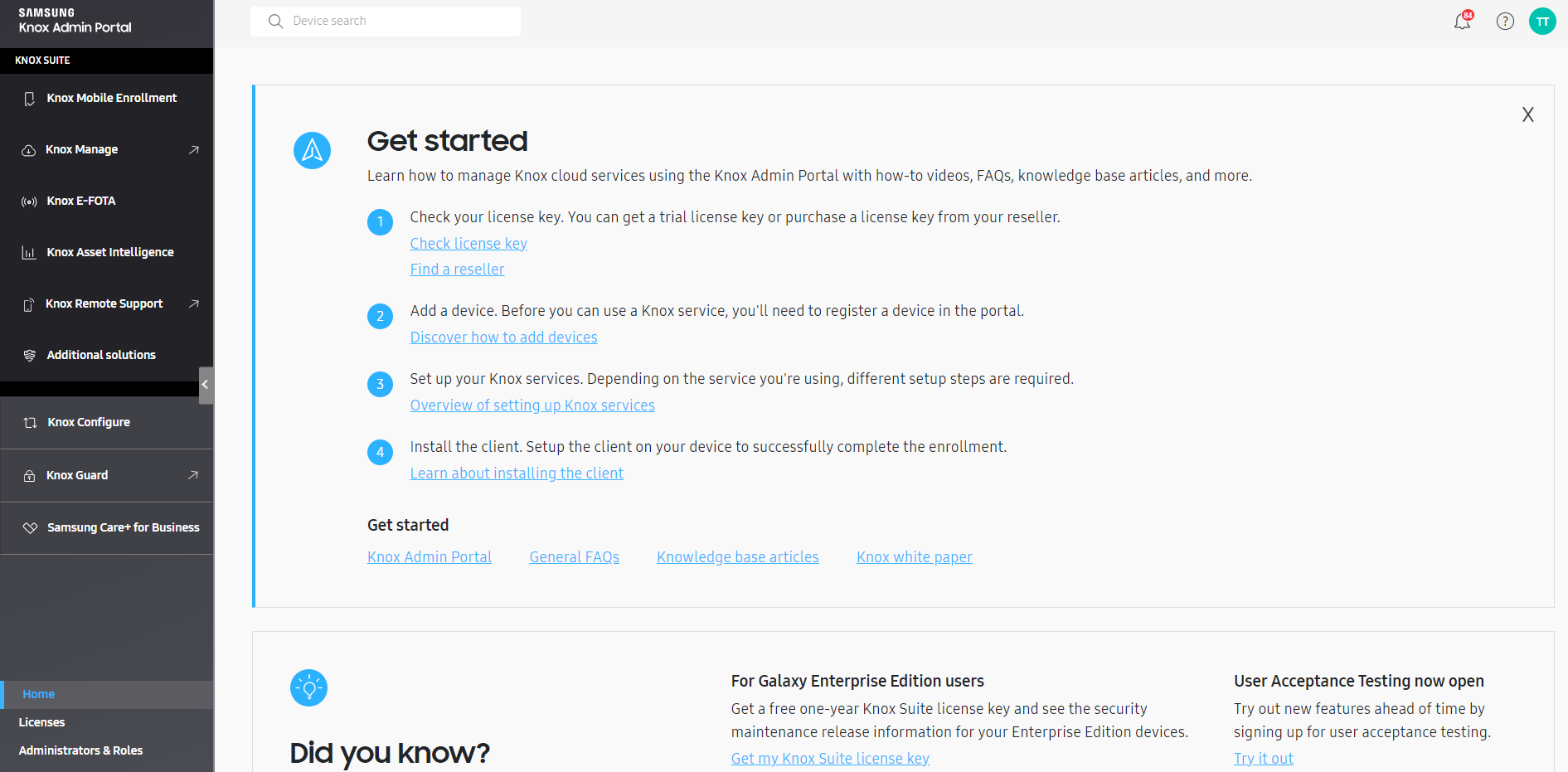Screen dimensions: 1568x772
Task: Click the Knox E-FOTA broadcast icon
Action: (29, 201)
